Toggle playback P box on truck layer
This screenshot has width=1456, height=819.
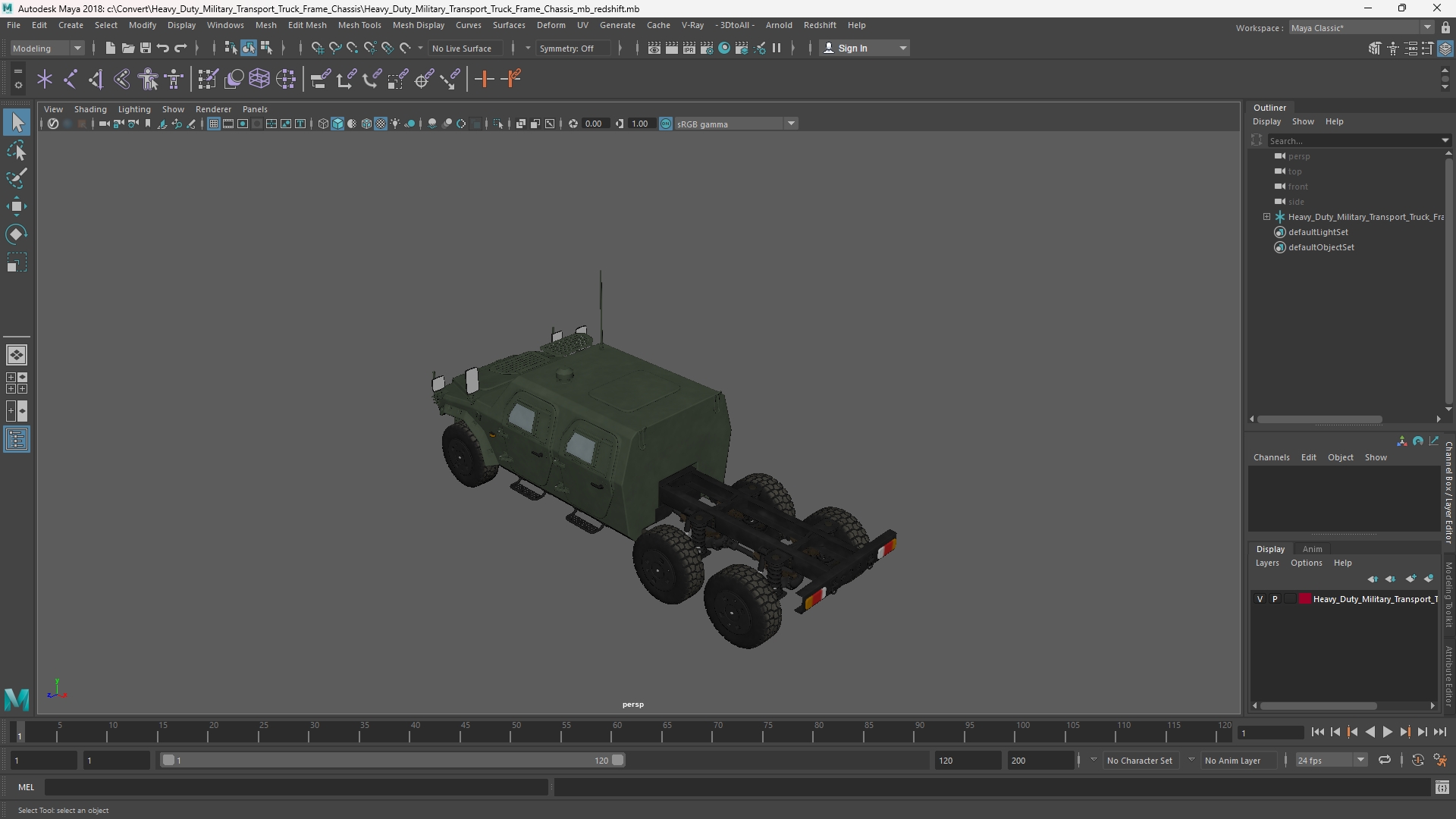[x=1275, y=599]
